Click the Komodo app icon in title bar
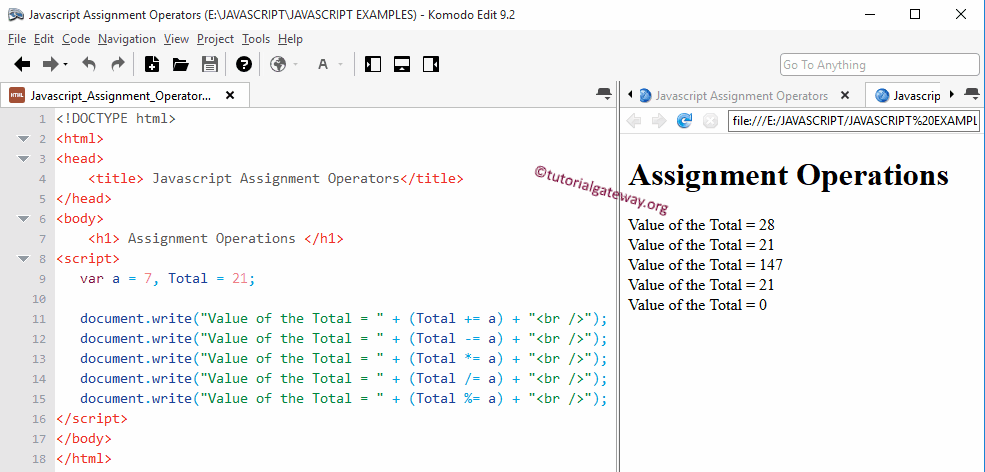 tap(16, 14)
